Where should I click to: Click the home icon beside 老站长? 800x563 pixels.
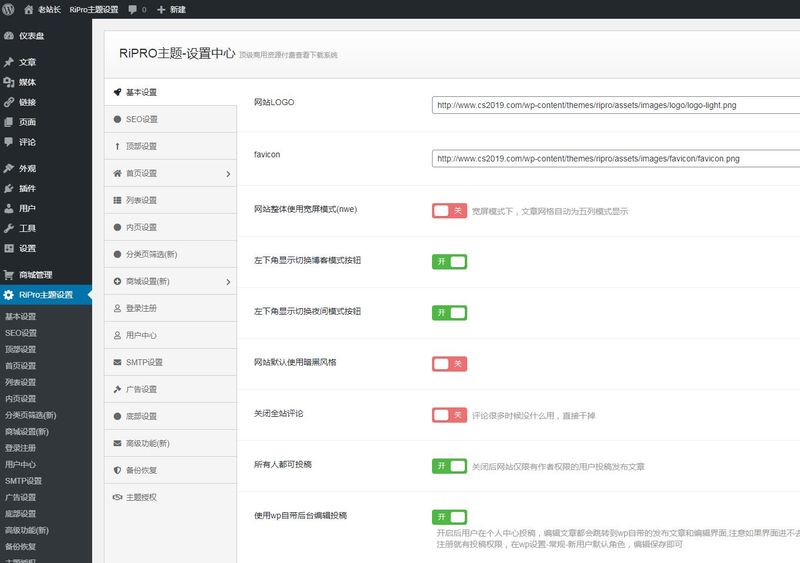click(29, 10)
